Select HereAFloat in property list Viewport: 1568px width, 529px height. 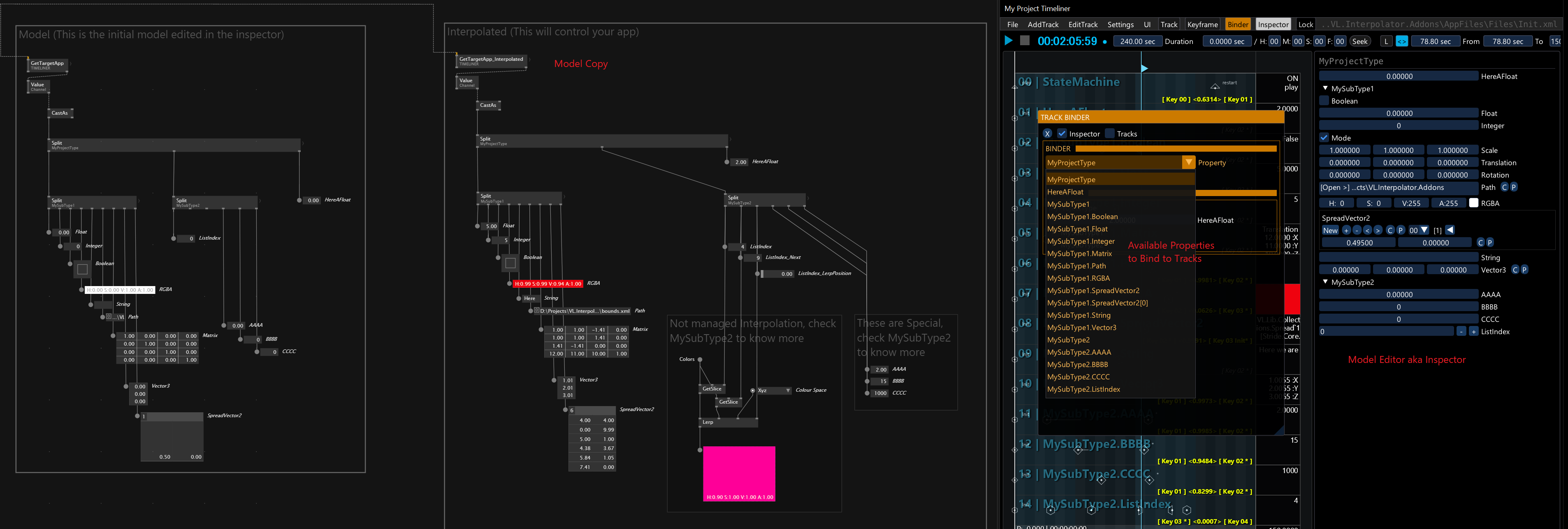(1120, 192)
